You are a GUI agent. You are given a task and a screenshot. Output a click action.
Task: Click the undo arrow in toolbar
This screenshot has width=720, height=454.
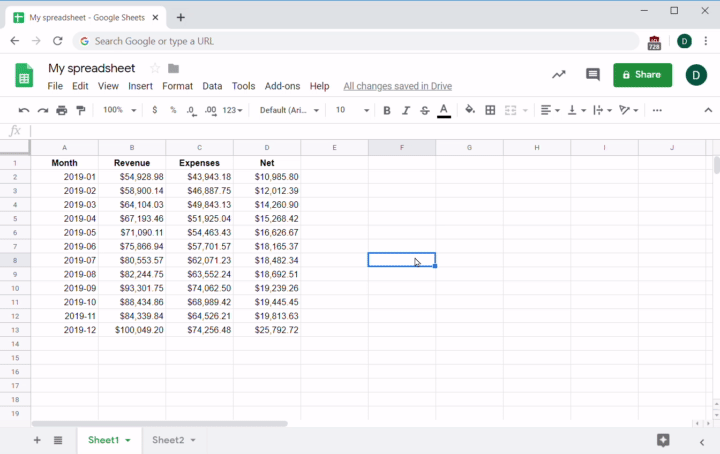click(x=24, y=110)
